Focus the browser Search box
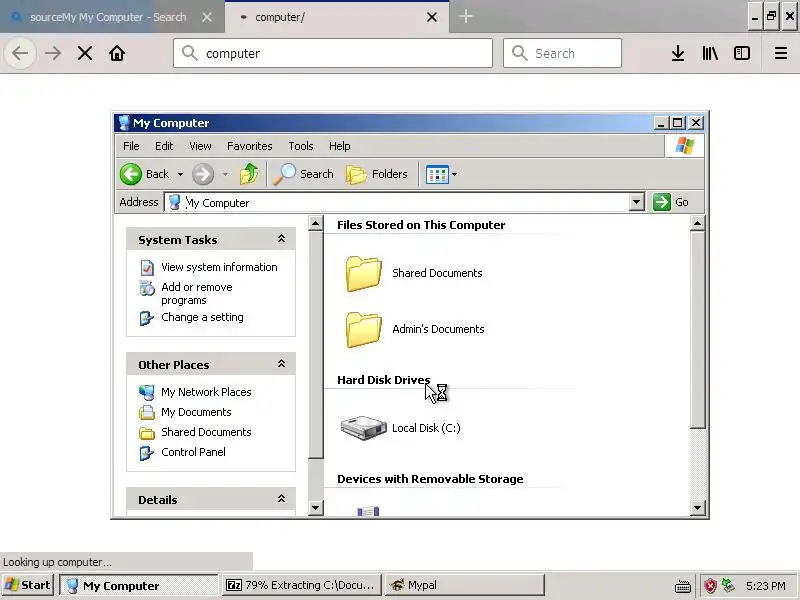Image resolution: width=800 pixels, height=600 pixels. coord(562,53)
